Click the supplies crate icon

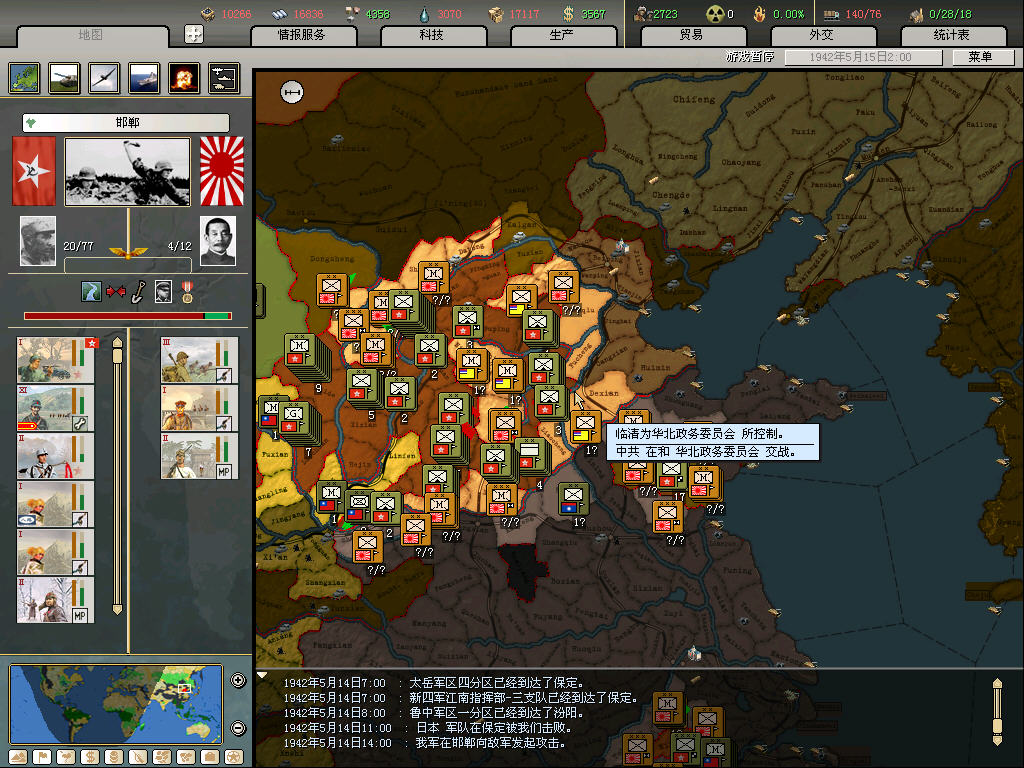pyautogui.click(x=496, y=14)
